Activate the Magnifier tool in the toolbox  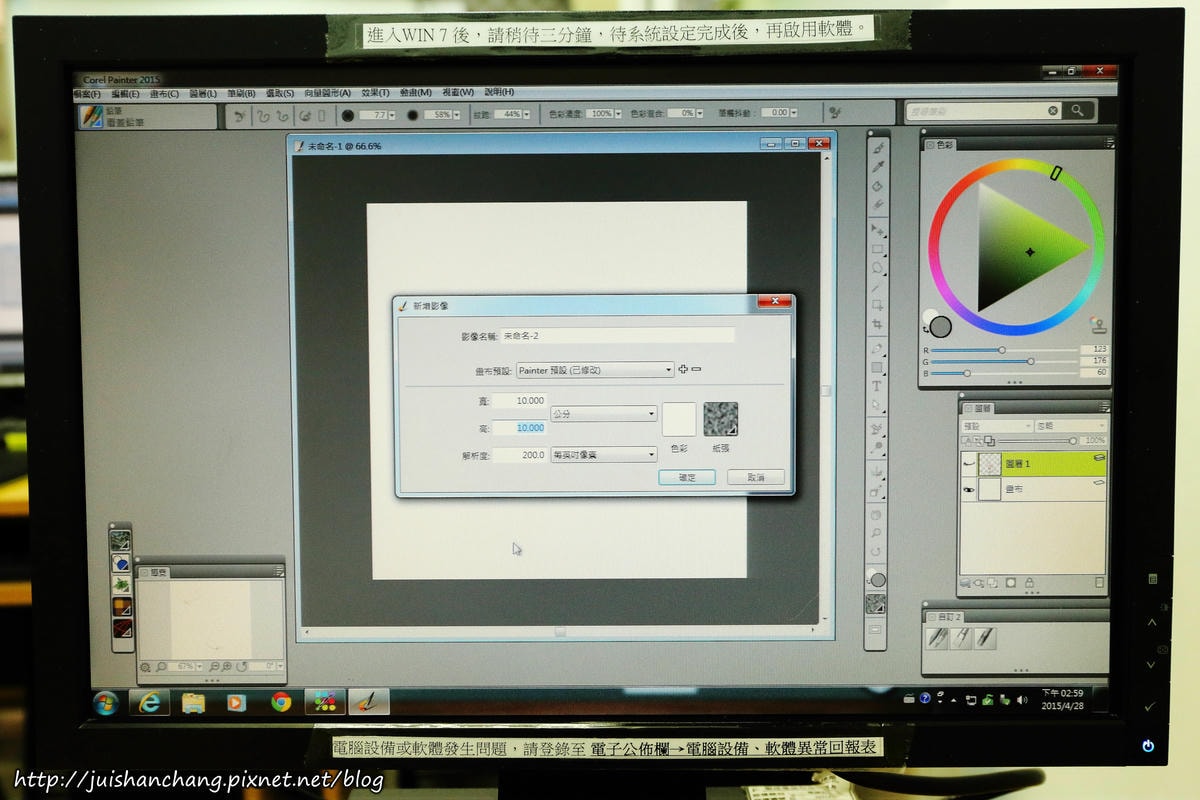(877, 533)
